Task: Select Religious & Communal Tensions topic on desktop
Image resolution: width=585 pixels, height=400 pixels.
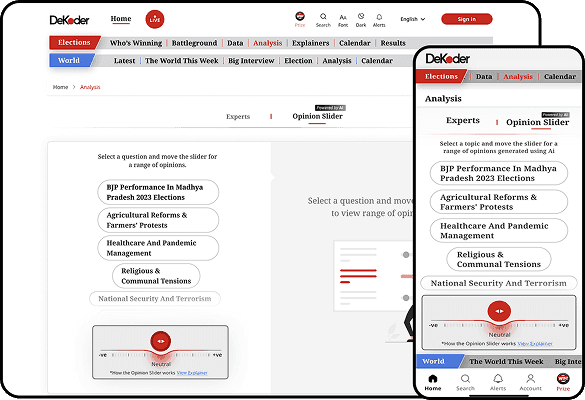Action: pos(156,276)
